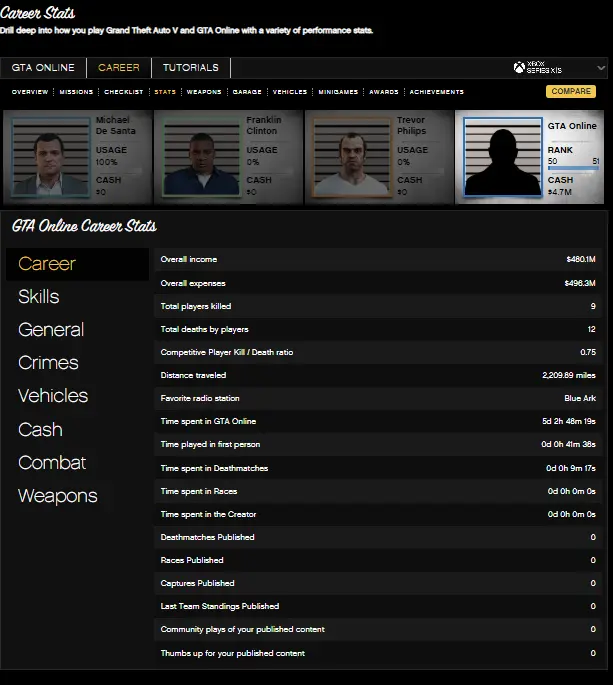613x685 pixels.
Task: Open the MINIGAMES section
Action: point(338,92)
